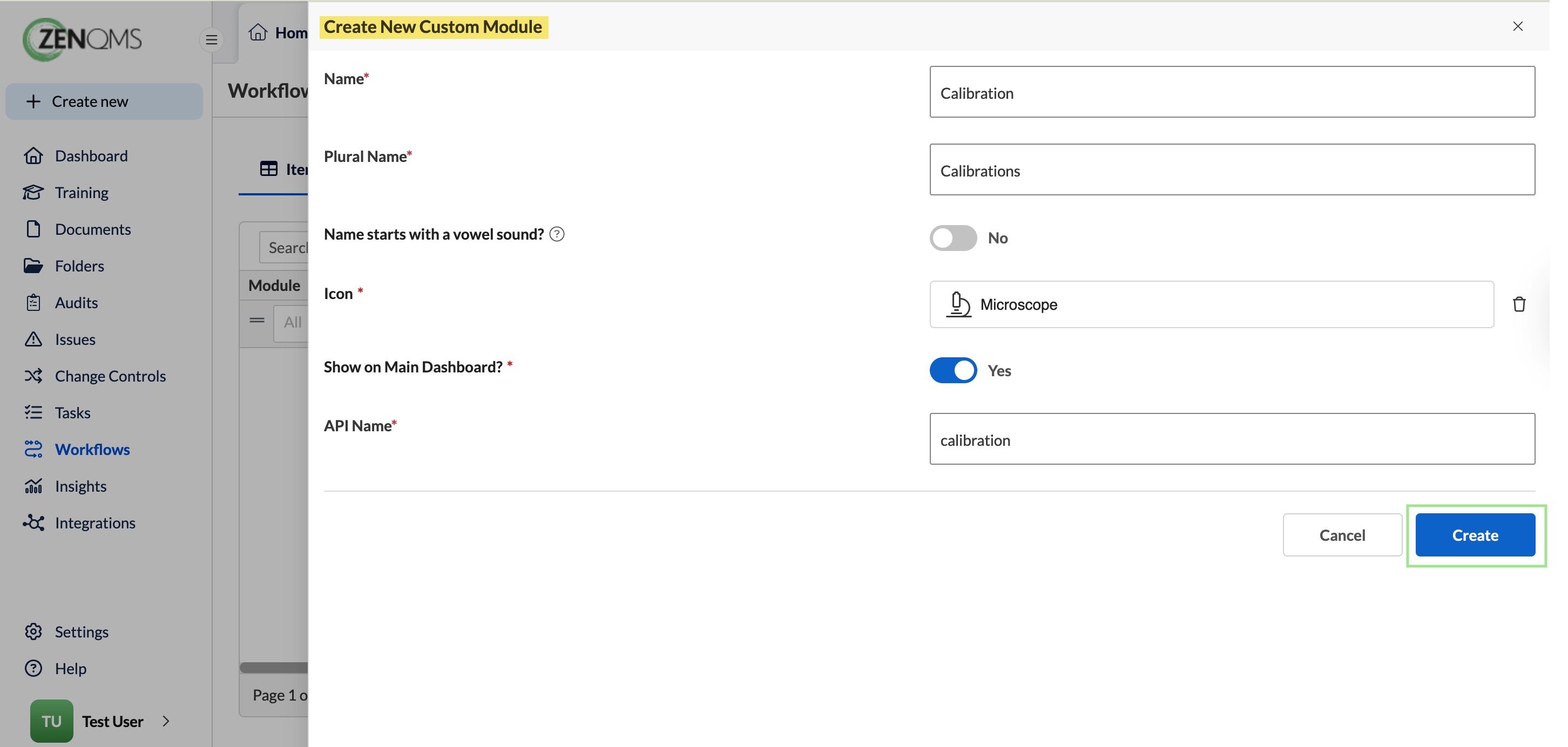Click the Module column header
1568x747 pixels.
pyautogui.click(x=274, y=286)
